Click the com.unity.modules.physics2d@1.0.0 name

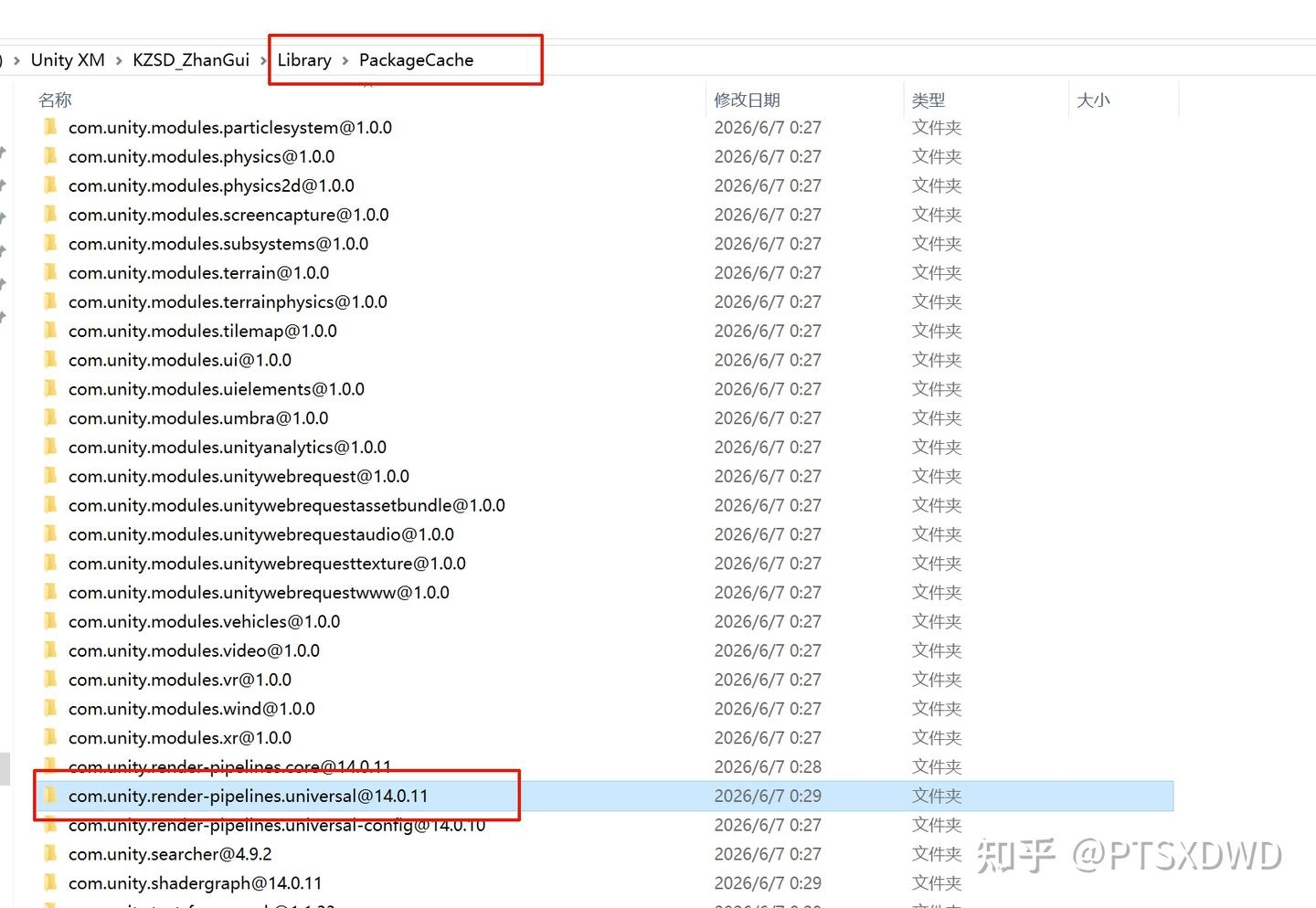point(211,186)
